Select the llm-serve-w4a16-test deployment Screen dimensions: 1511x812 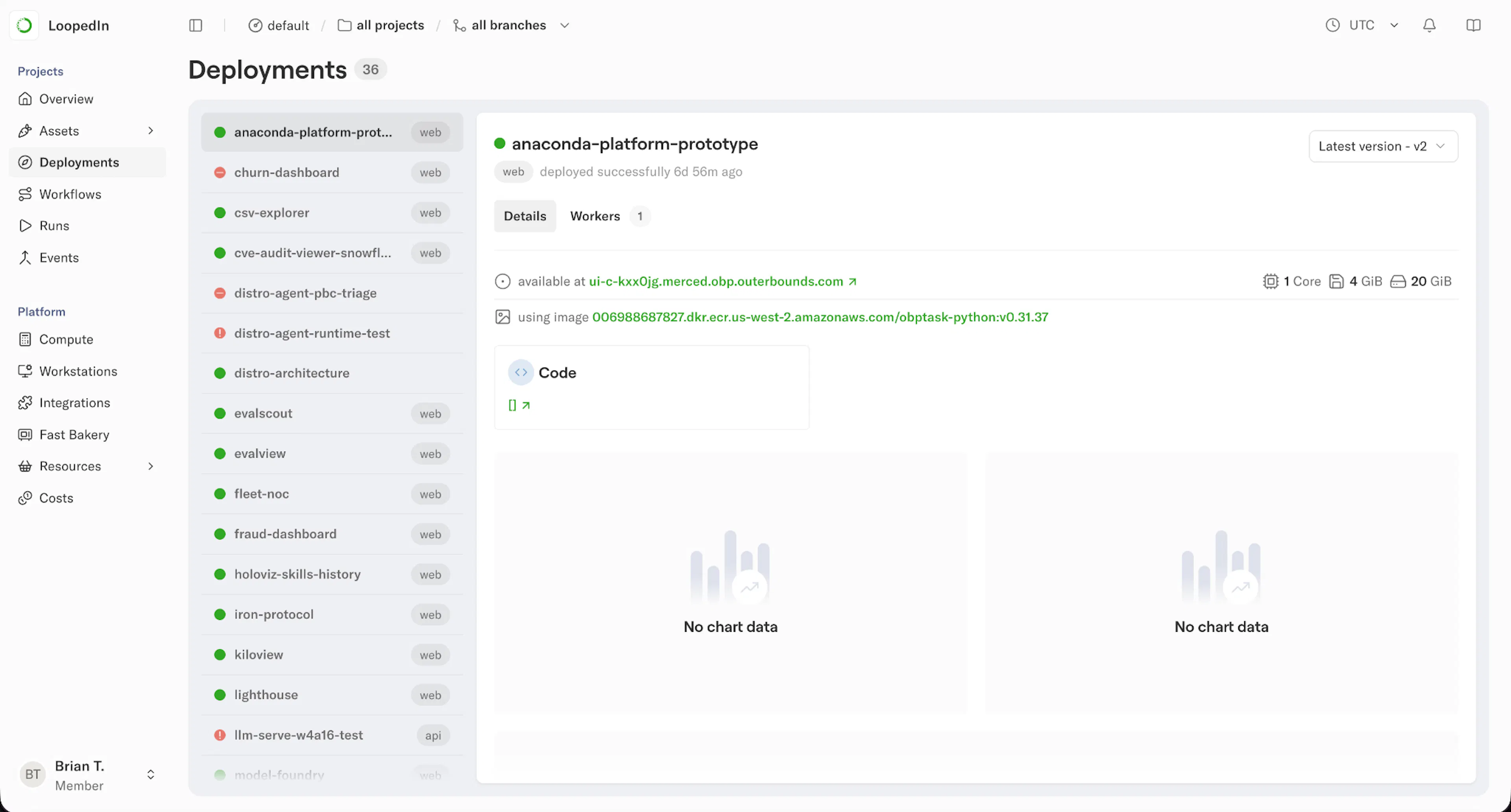point(332,735)
